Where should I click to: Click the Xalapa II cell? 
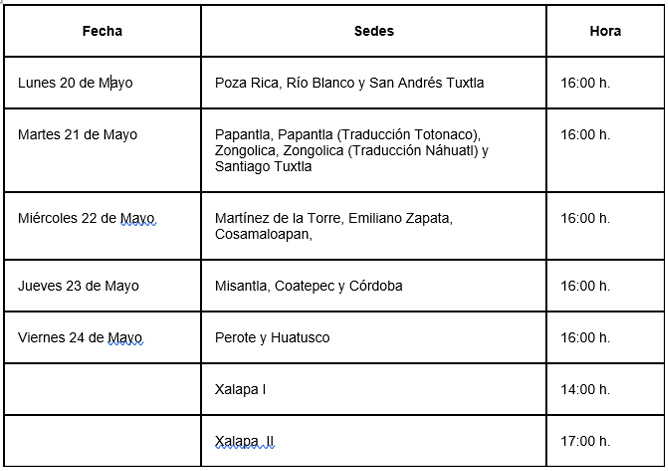(244, 441)
